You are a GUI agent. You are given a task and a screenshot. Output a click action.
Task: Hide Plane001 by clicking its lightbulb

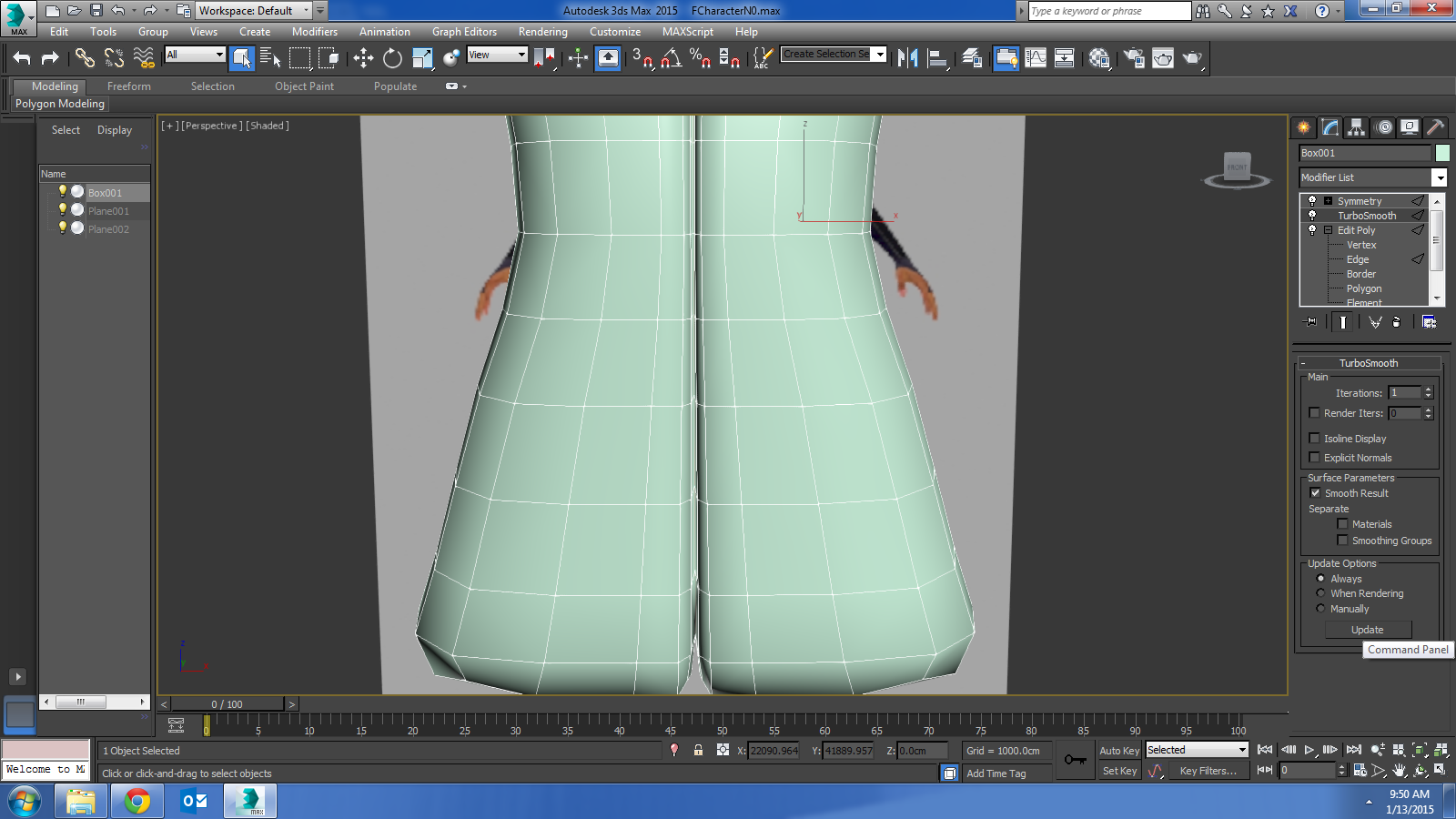62,210
